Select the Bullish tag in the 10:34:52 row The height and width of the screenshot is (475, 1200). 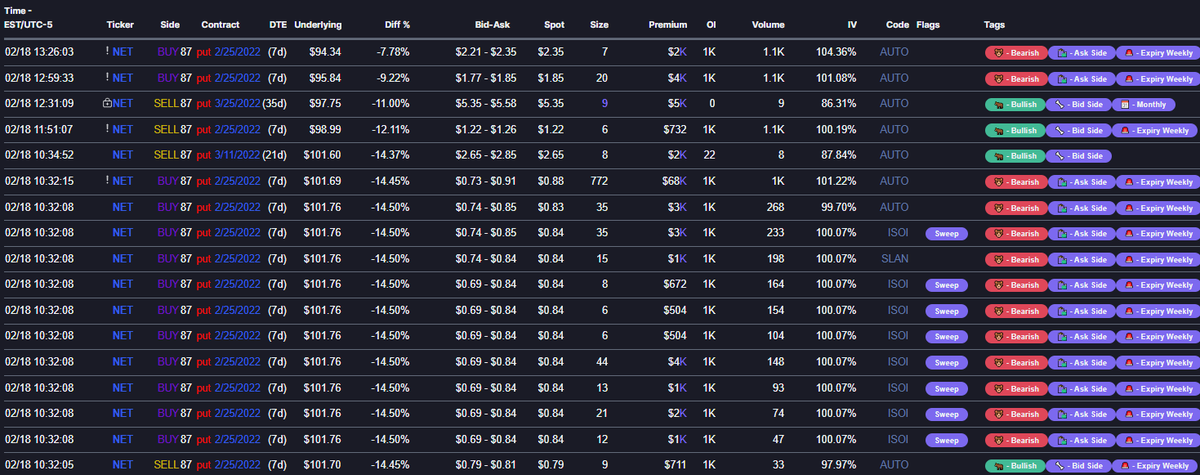point(1014,156)
